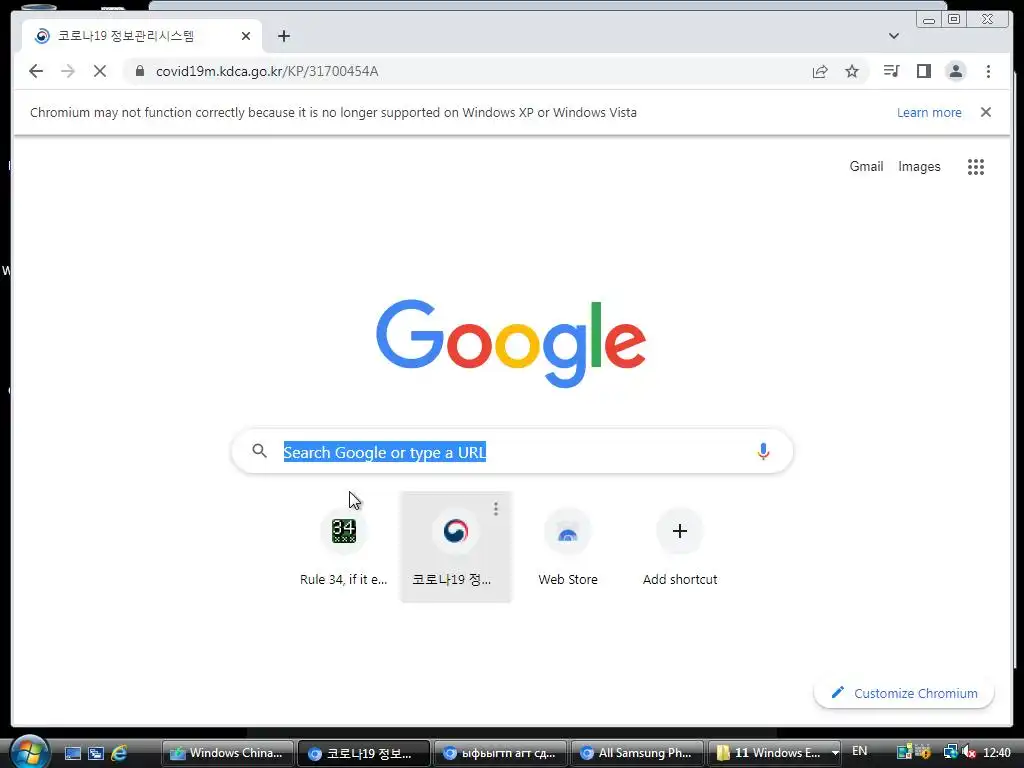The height and width of the screenshot is (768, 1024).
Task: Open the profile avatar menu
Action: [x=955, y=71]
